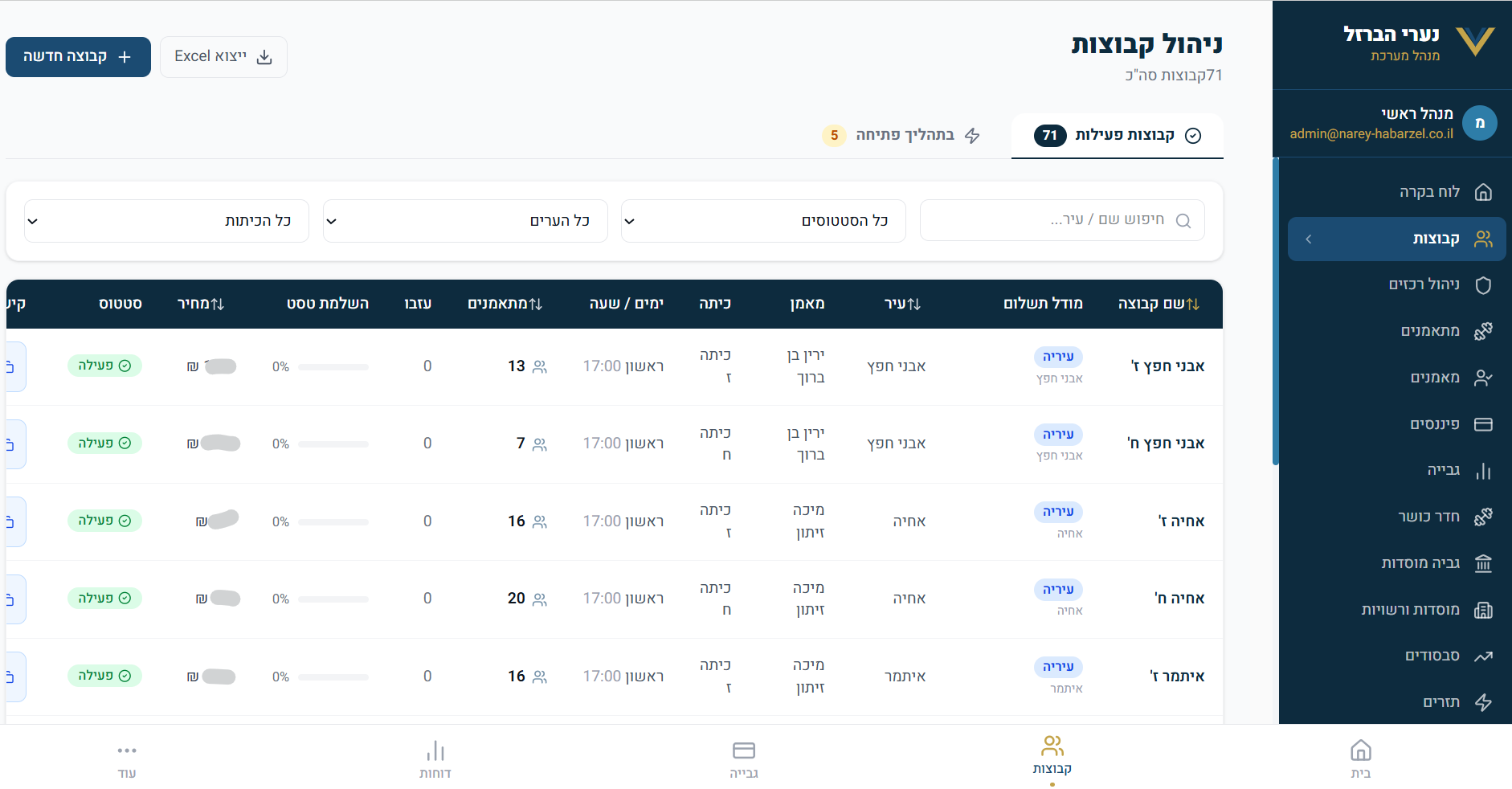The height and width of the screenshot is (789, 1512).
Task: Click the Excel download icon
Action: (x=264, y=57)
